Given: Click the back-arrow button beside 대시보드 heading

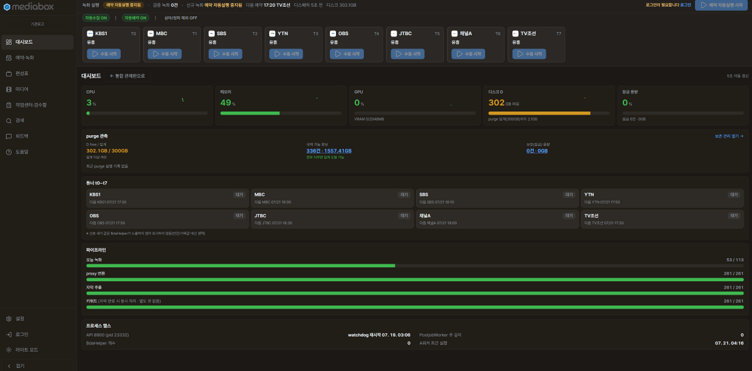Looking at the screenshot, I should [127, 76].
